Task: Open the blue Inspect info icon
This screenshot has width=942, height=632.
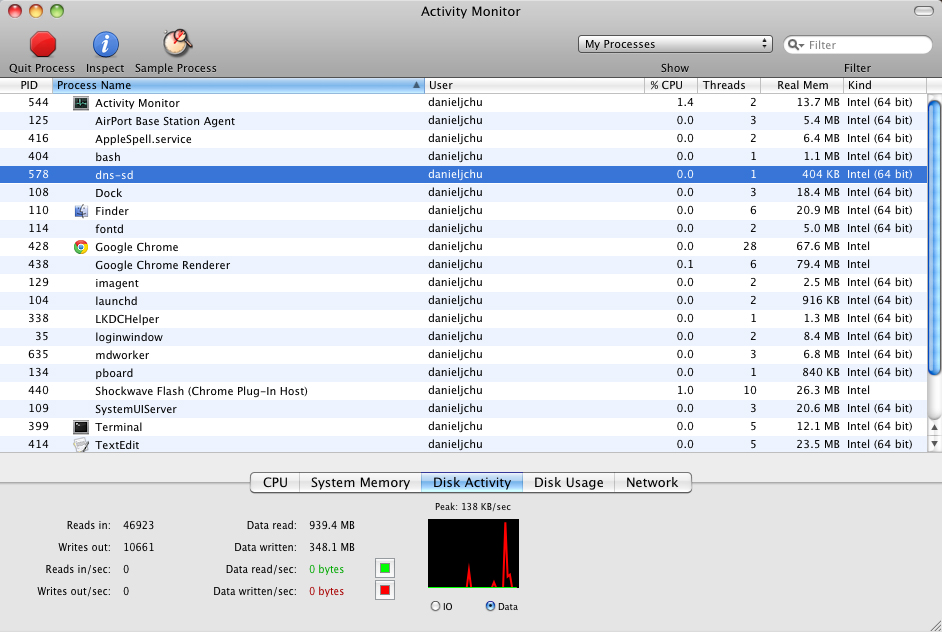Action: pos(105,44)
